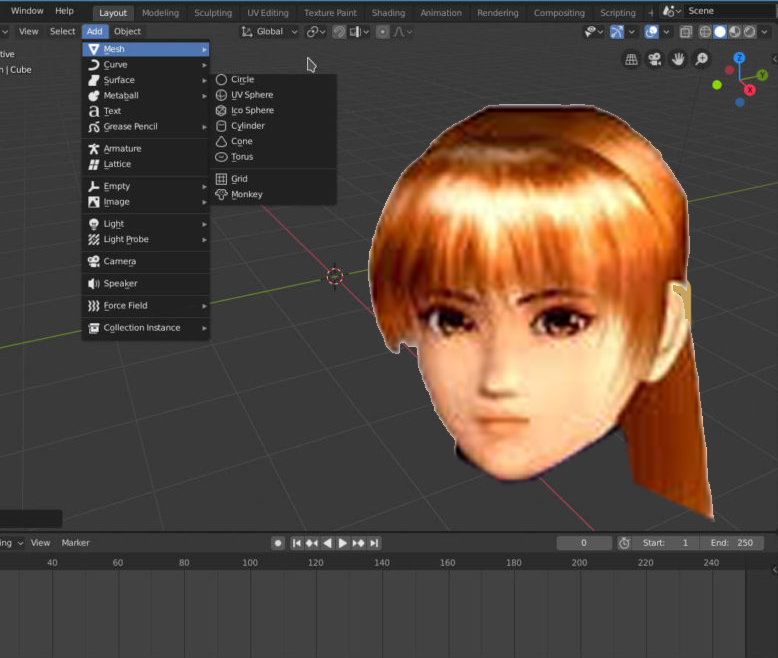778x658 pixels.
Task: Add a Lattice object
Action: point(146,164)
